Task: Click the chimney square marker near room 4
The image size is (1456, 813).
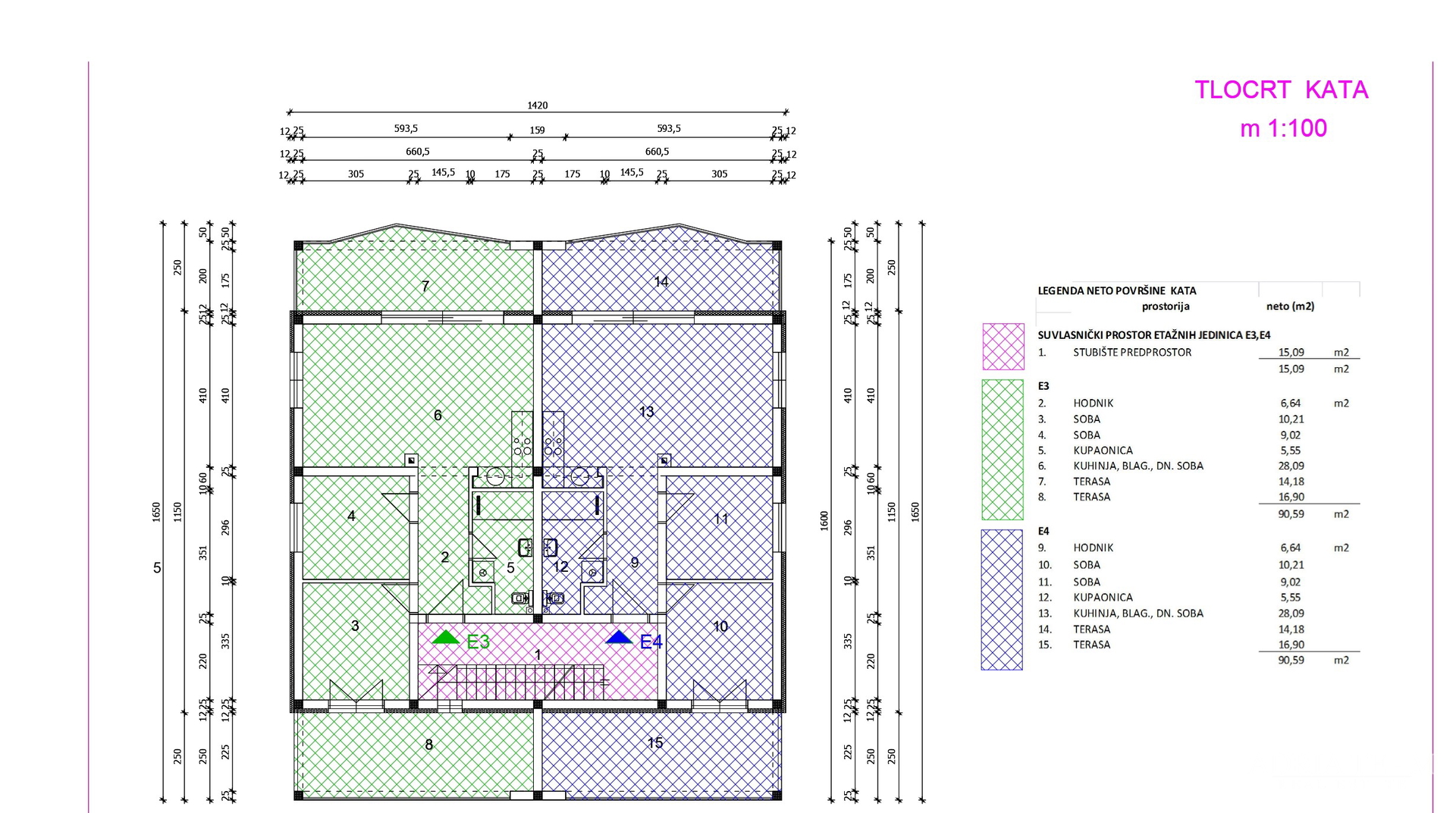Action: (x=410, y=460)
